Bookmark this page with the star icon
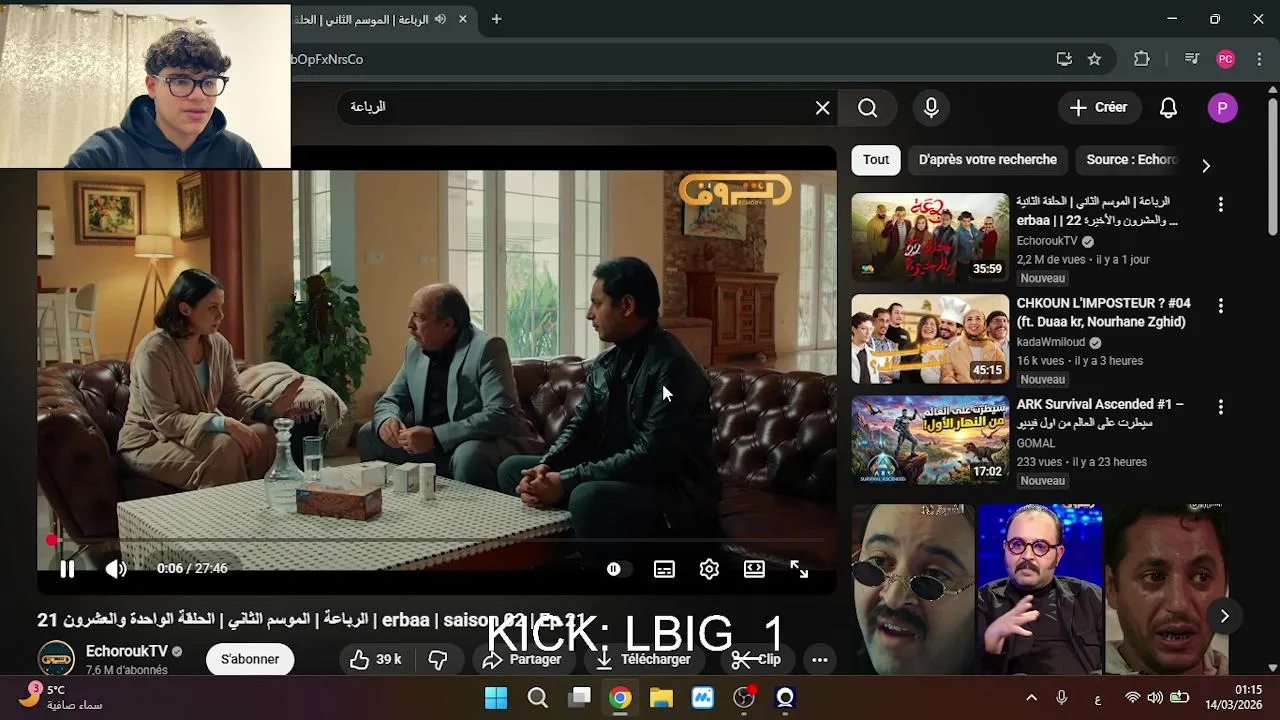The width and height of the screenshot is (1280, 720). coord(1094,59)
